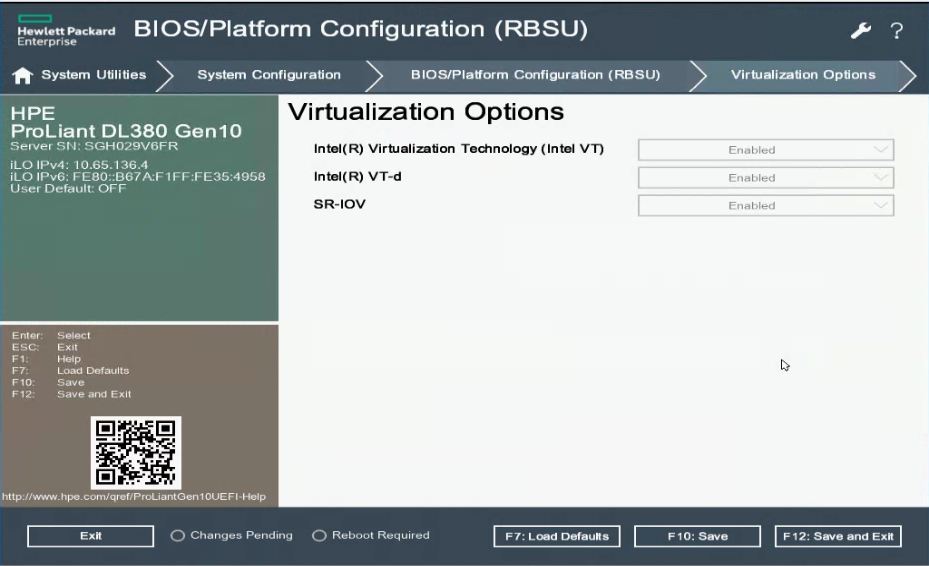Click the Hewlett Packard Enterprise logo
The height and width of the screenshot is (566, 929).
66,31
